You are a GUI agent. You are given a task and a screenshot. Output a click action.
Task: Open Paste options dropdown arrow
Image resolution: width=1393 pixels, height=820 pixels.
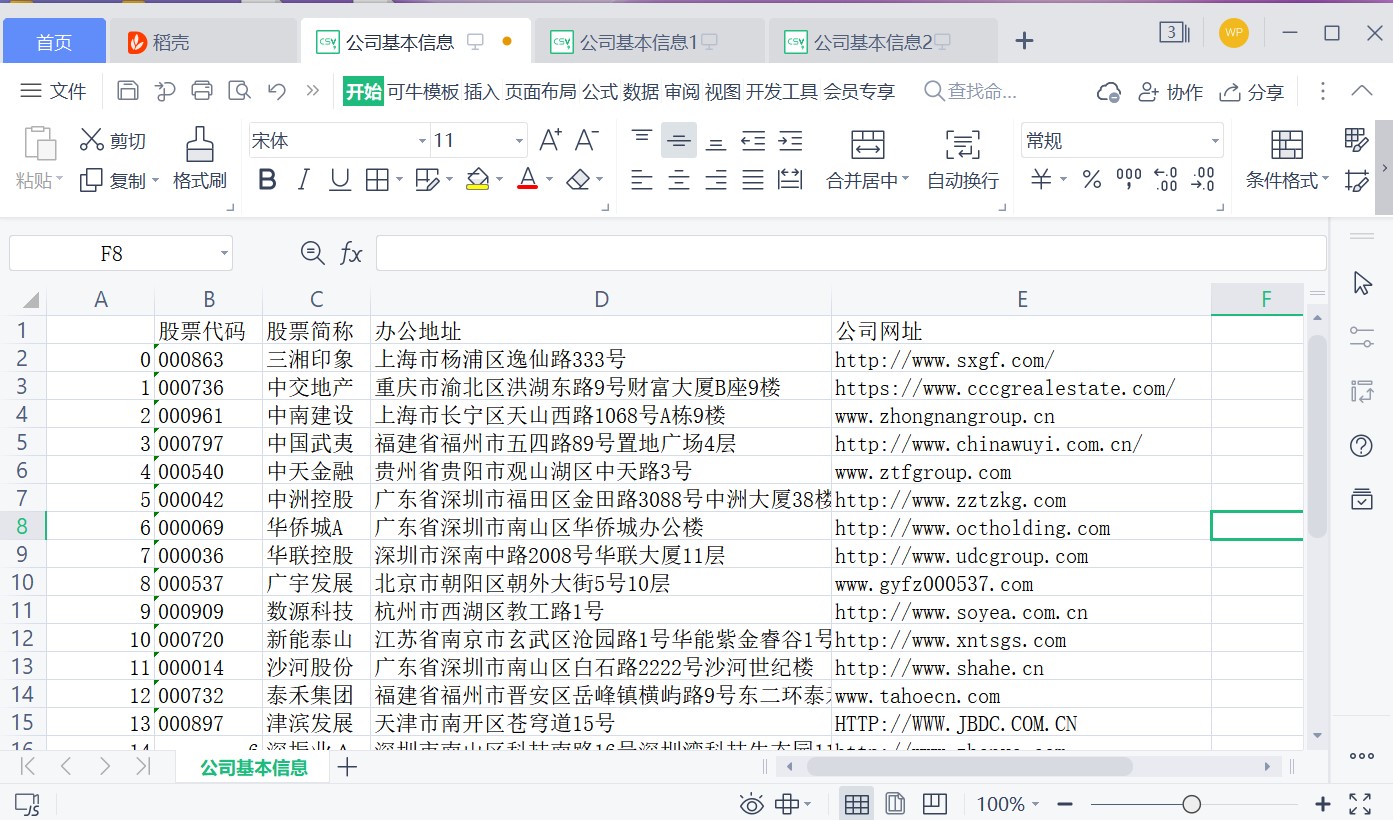[x=59, y=181]
